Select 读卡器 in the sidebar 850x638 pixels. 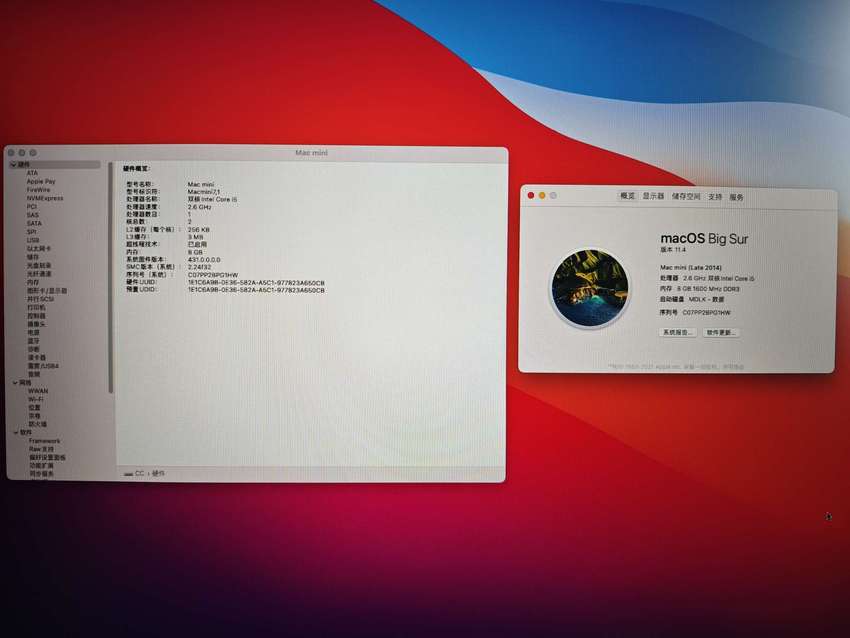pos(37,358)
